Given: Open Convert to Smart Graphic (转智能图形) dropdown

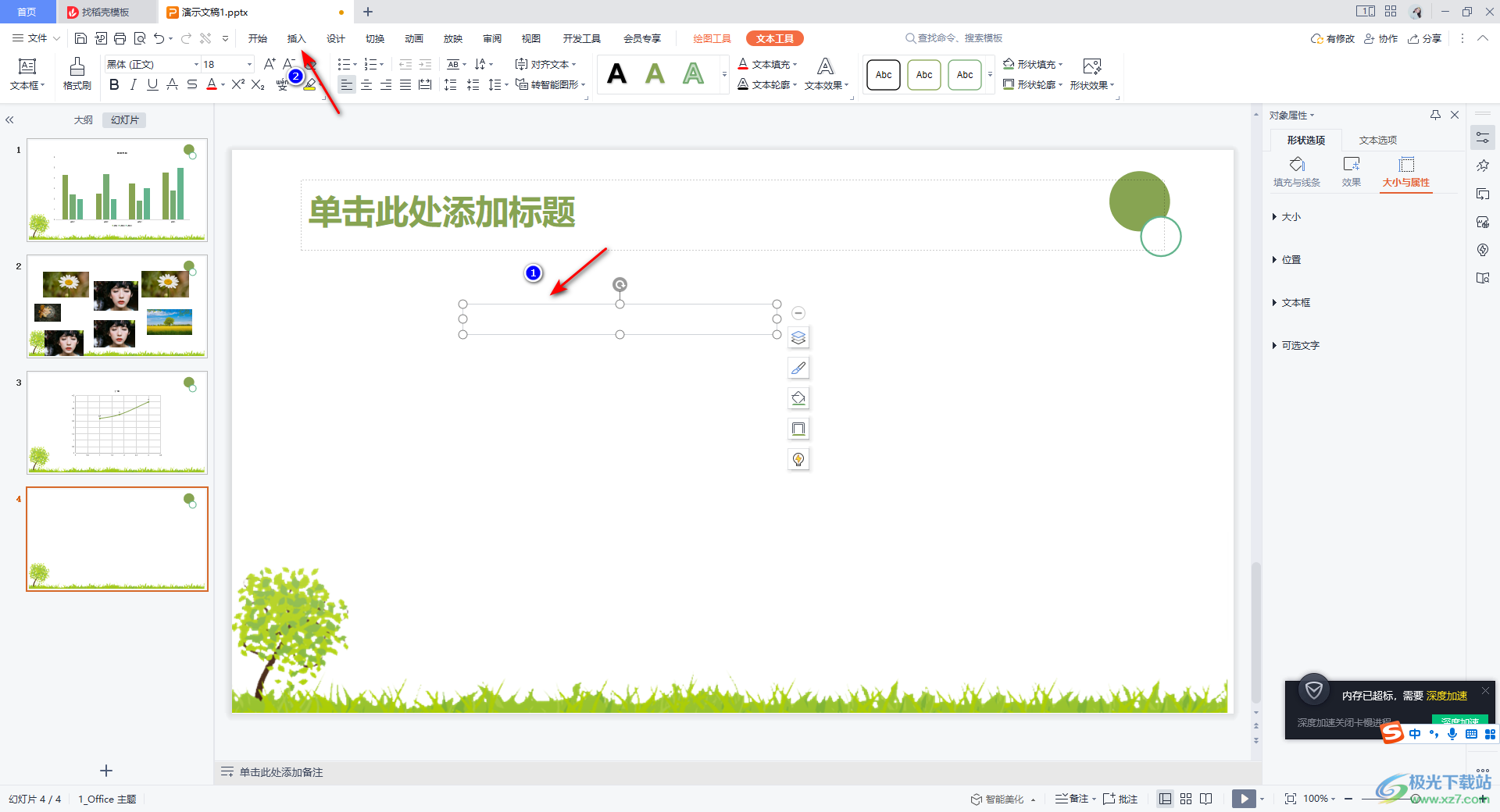Looking at the screenshot, I should 551,84.
